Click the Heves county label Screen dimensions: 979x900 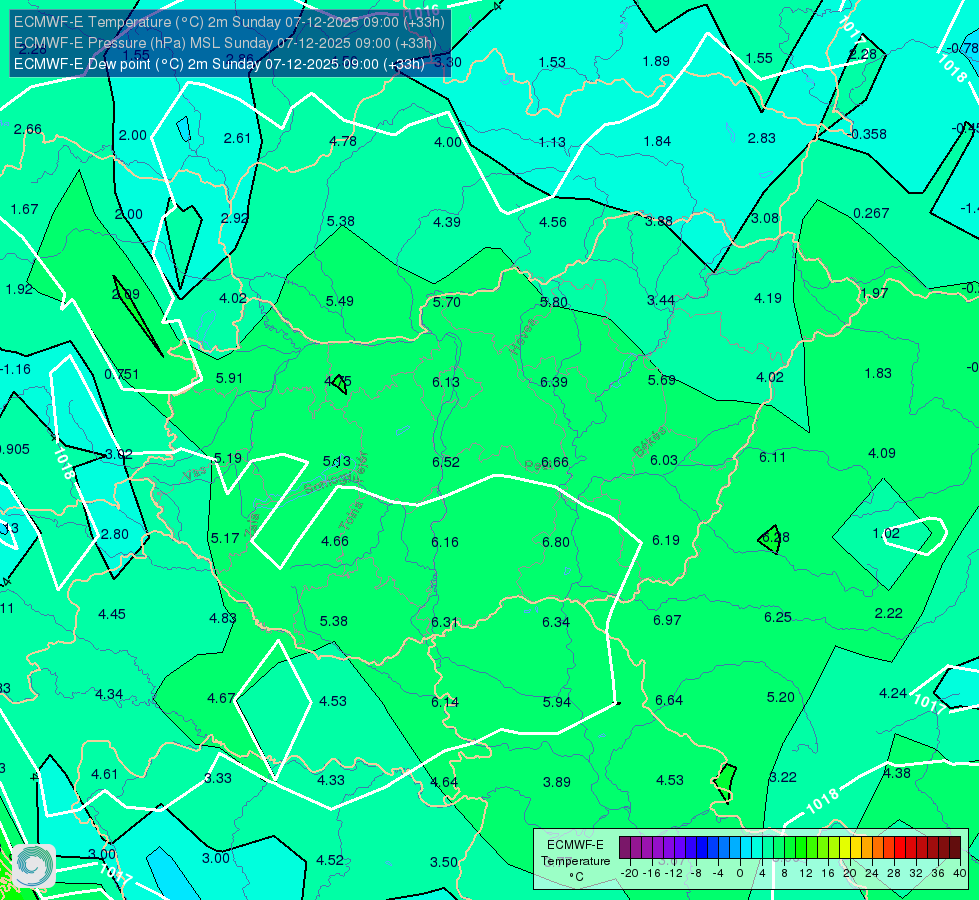[x=523, y=337]
